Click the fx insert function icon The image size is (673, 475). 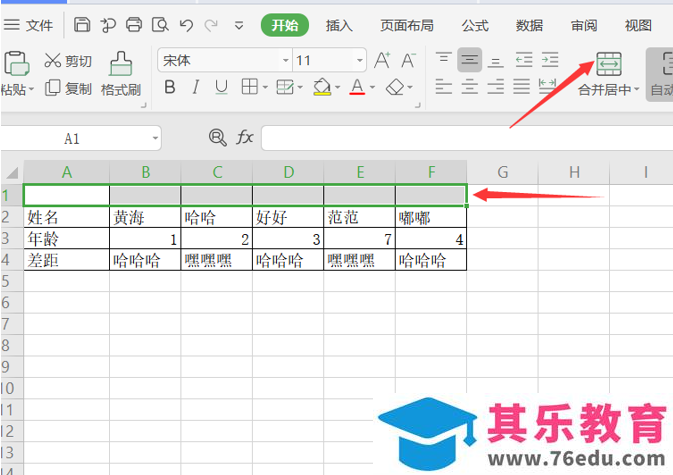(245, 138)
